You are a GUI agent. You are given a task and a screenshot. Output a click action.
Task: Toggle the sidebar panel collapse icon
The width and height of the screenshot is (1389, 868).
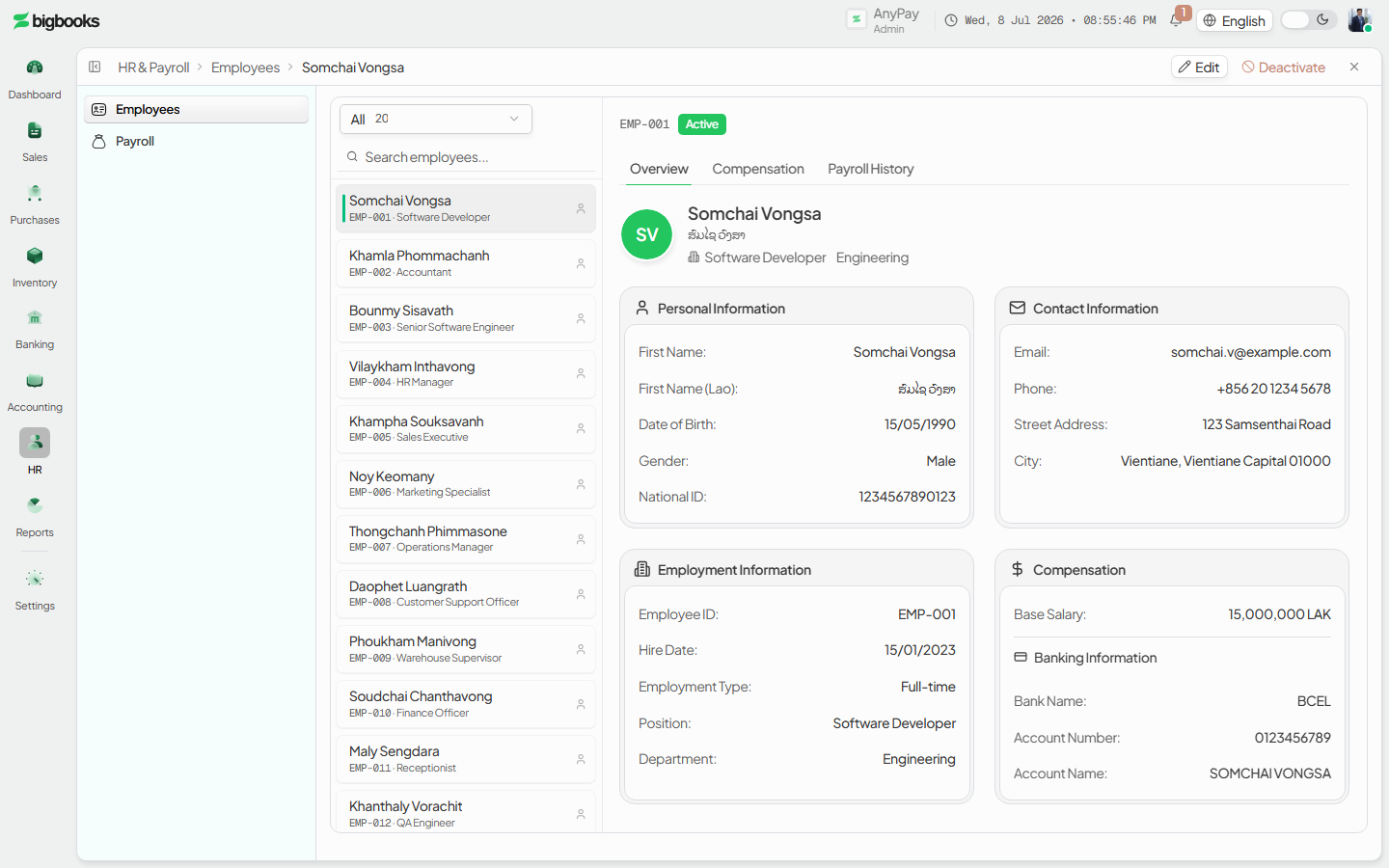coord(95,67)
